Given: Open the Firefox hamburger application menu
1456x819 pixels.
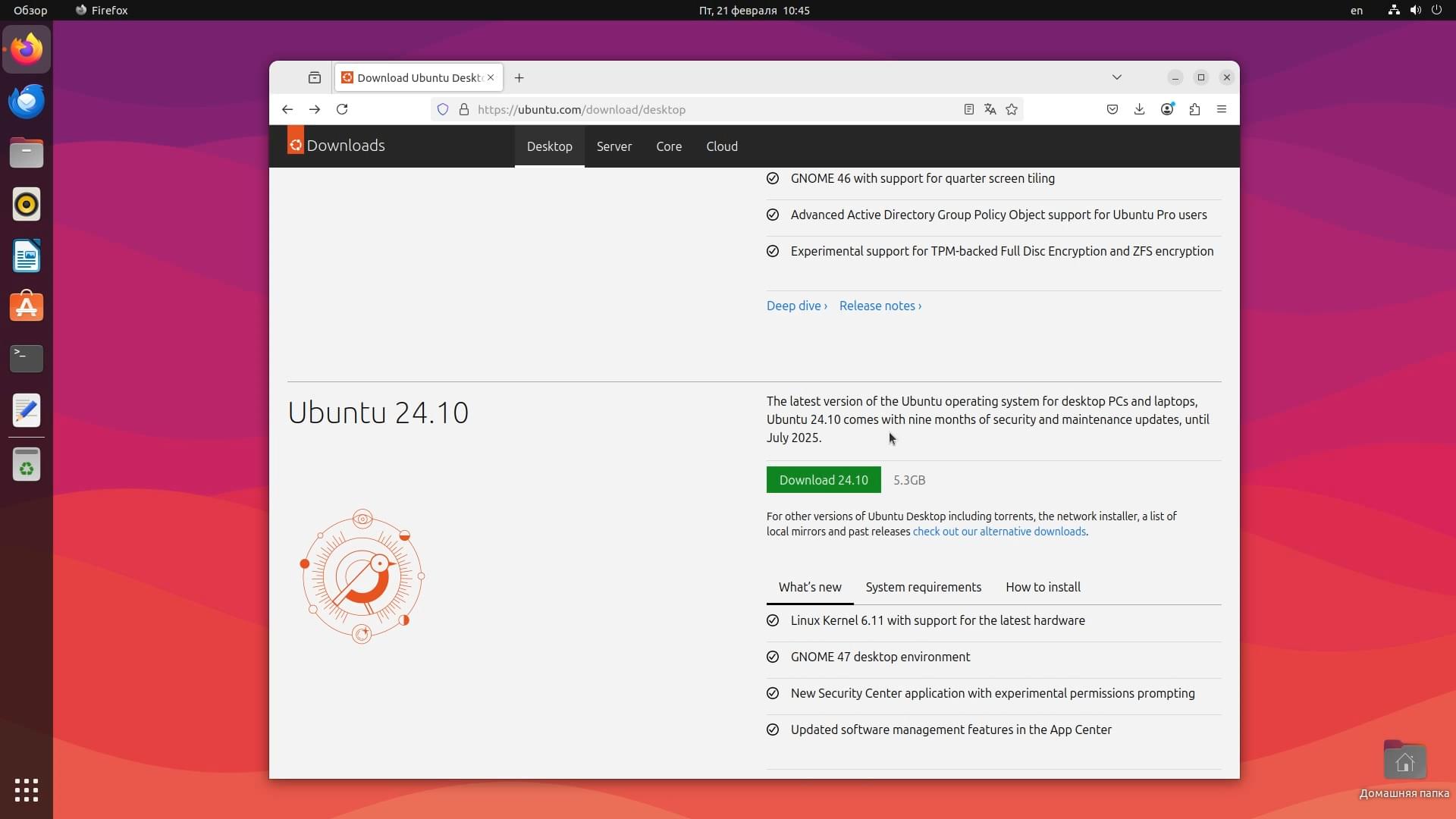Looking at the screenshot, I should pyautogui.click(x=1222, y=109).
